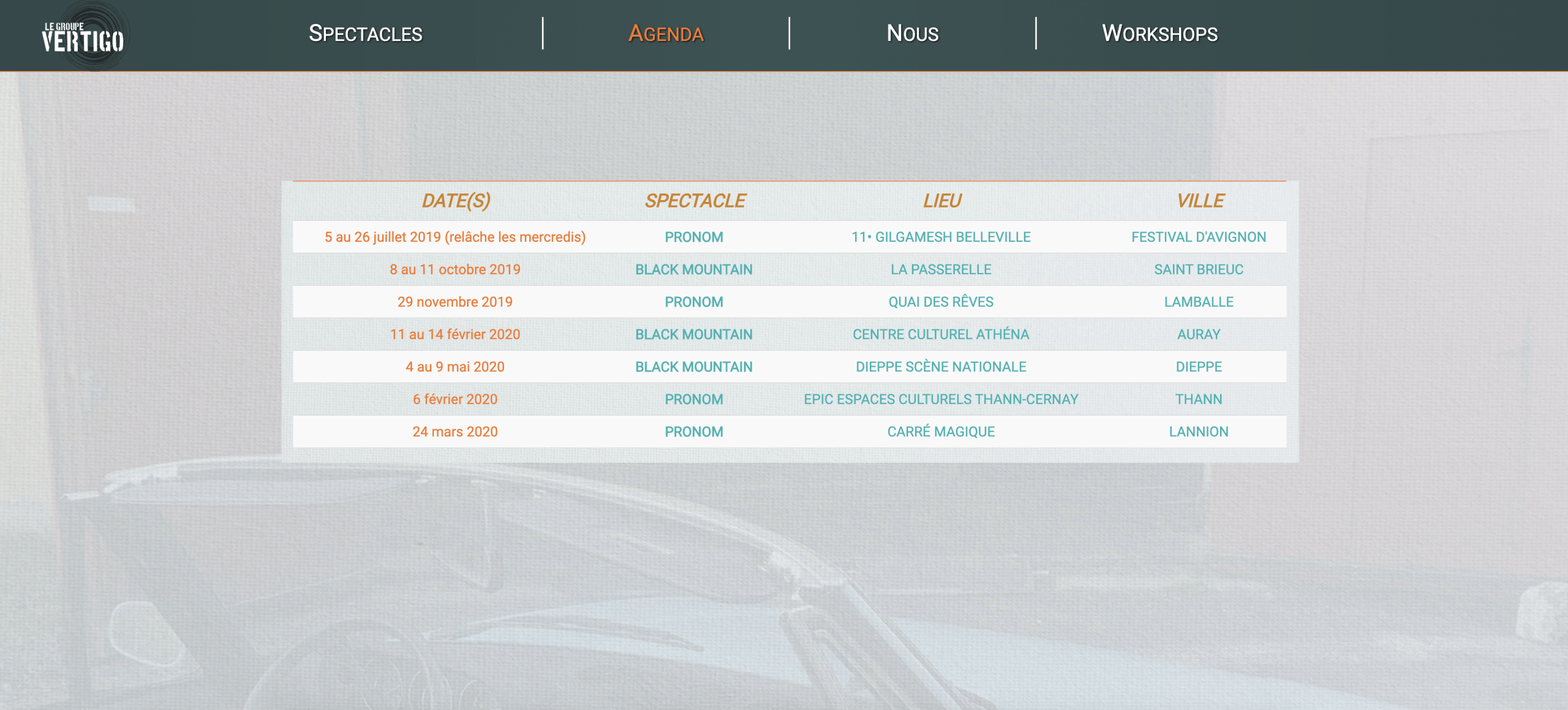
Task: Click the DATE(S) column header
Action: coord(456,201)
